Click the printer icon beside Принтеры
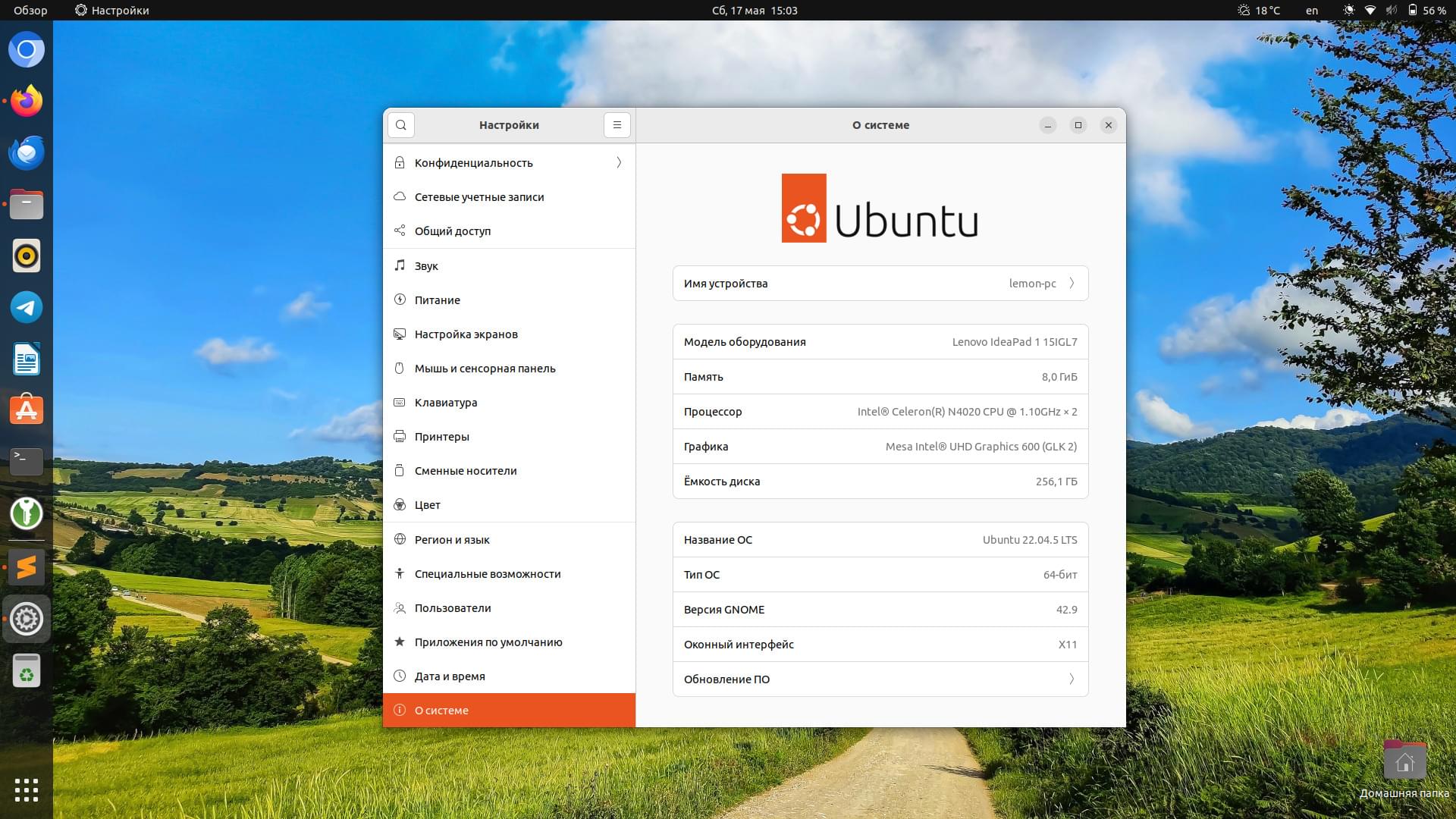The width and height of the screenshot is (1456, 819). tap(400, 436)
